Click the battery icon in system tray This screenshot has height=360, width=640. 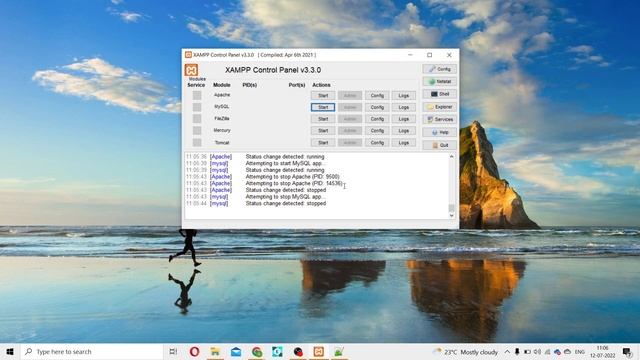pyautogui.click(x=527, y=352)
